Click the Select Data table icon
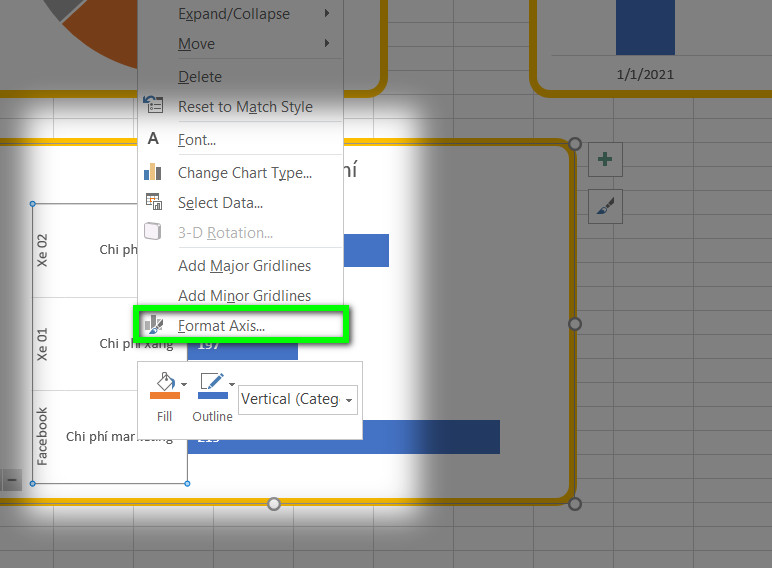This screenshot has height=568, width=772. [x=154, y=202]
